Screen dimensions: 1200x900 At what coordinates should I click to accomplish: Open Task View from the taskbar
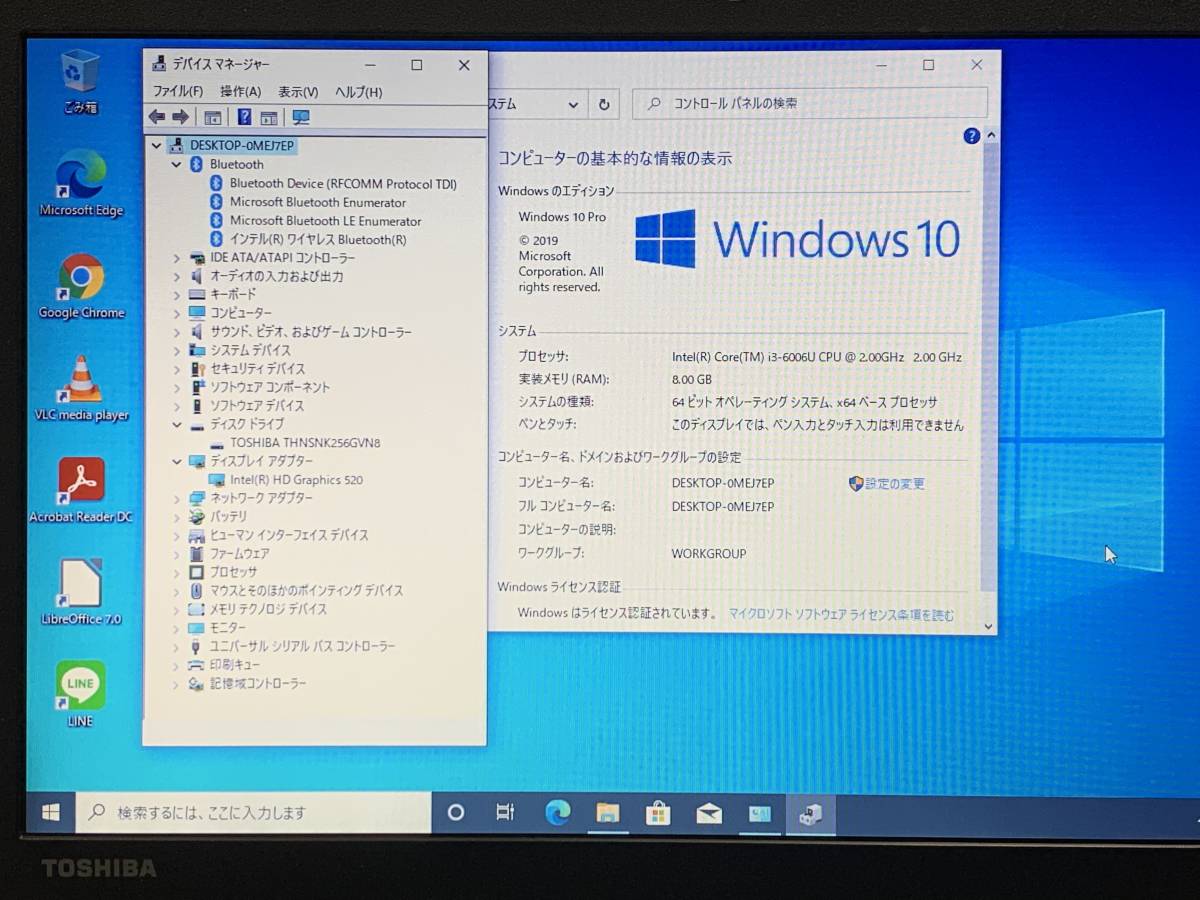pyautogui.click(x=506, y=813)
